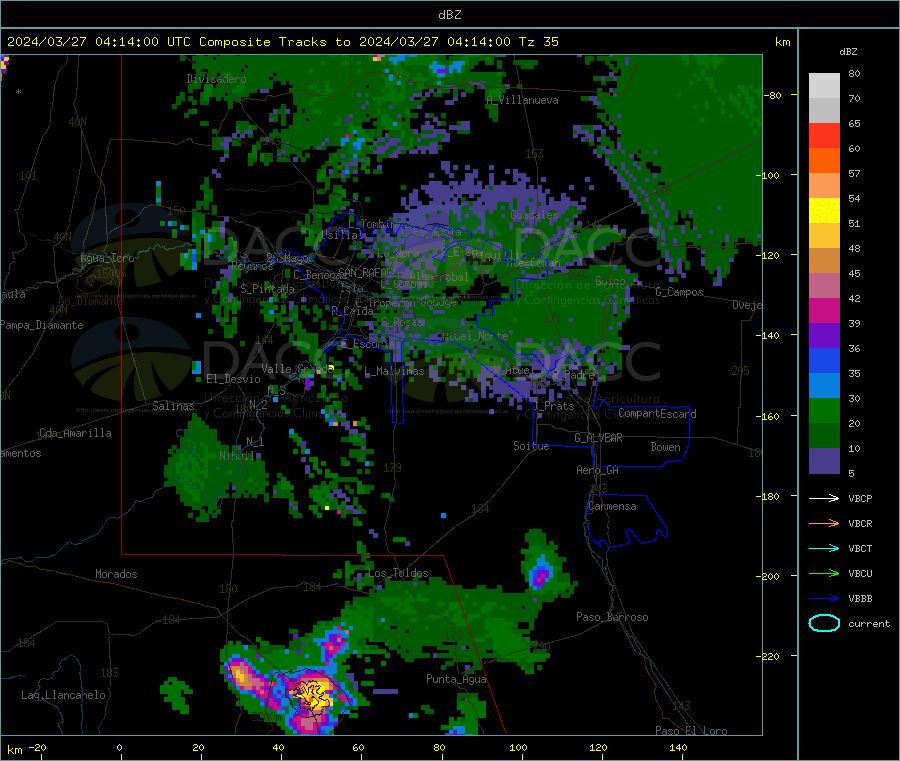Screen dimensions: 900x761
Task: Select the blue 36 dBZ color swatch
Action: (x=824, y=360)
